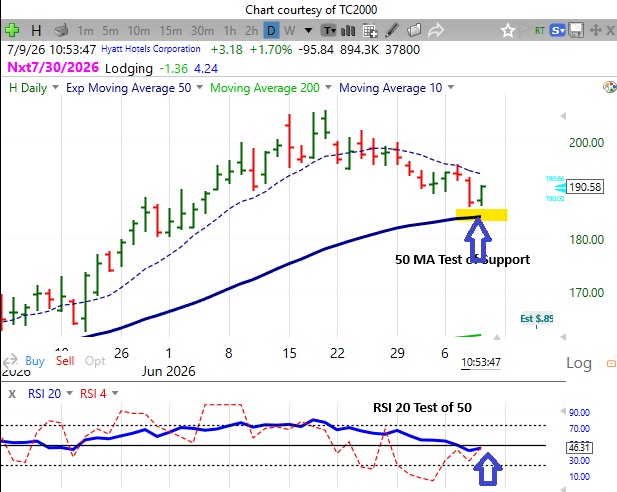Close the RSI pane with x
The image size is (617, 492).
pos(12,394)
